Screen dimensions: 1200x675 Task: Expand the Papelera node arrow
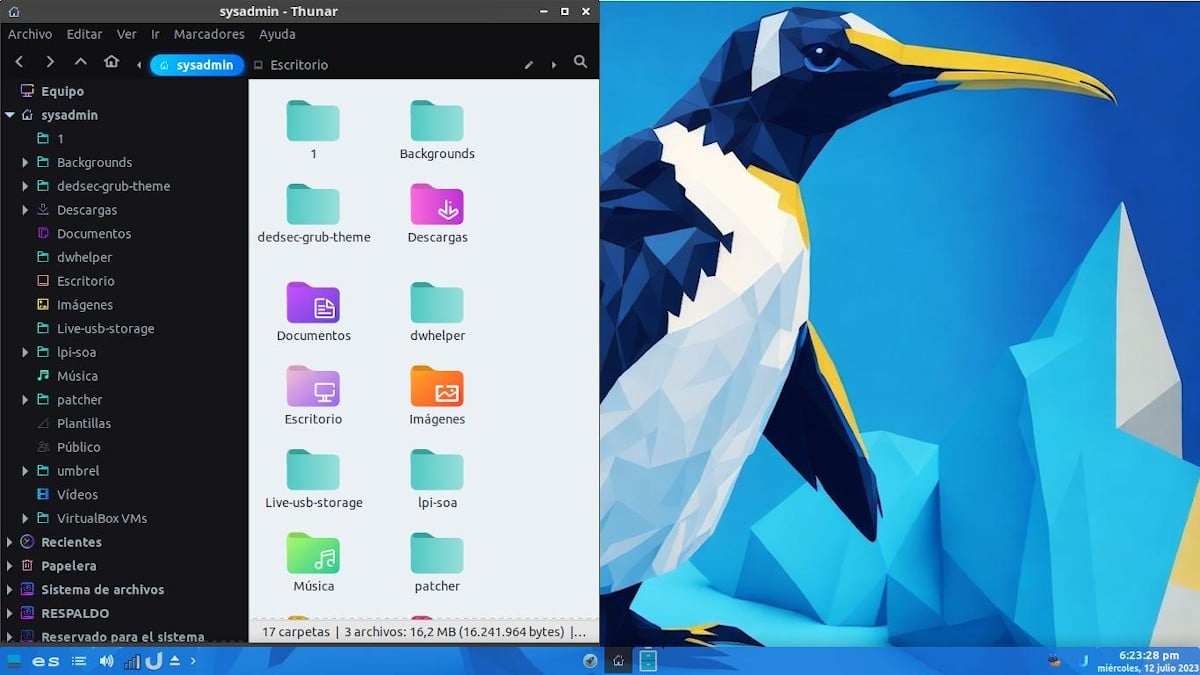click(x=10, y=566)
